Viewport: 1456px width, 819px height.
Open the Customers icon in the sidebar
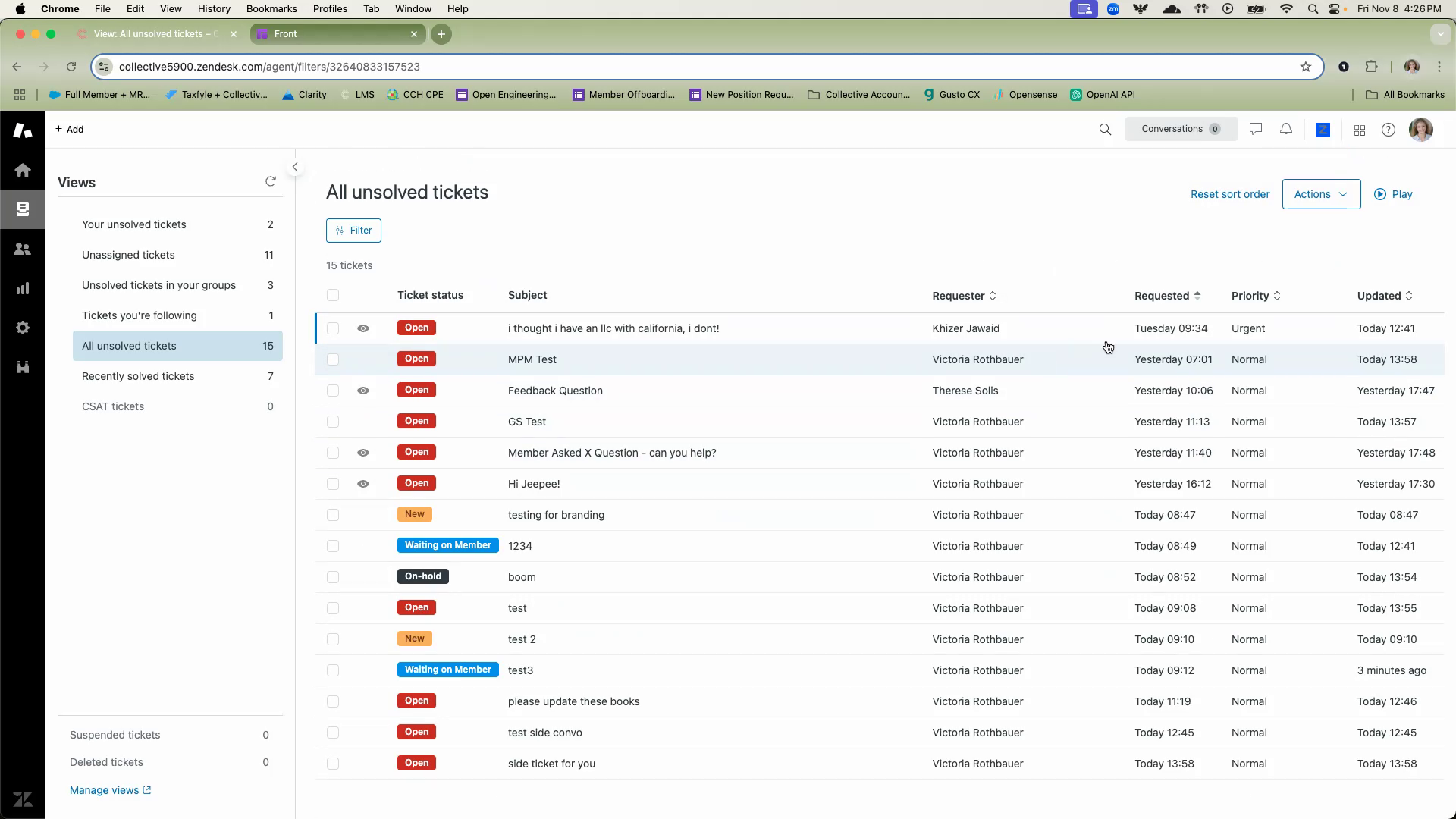click(x=23, y=249)
